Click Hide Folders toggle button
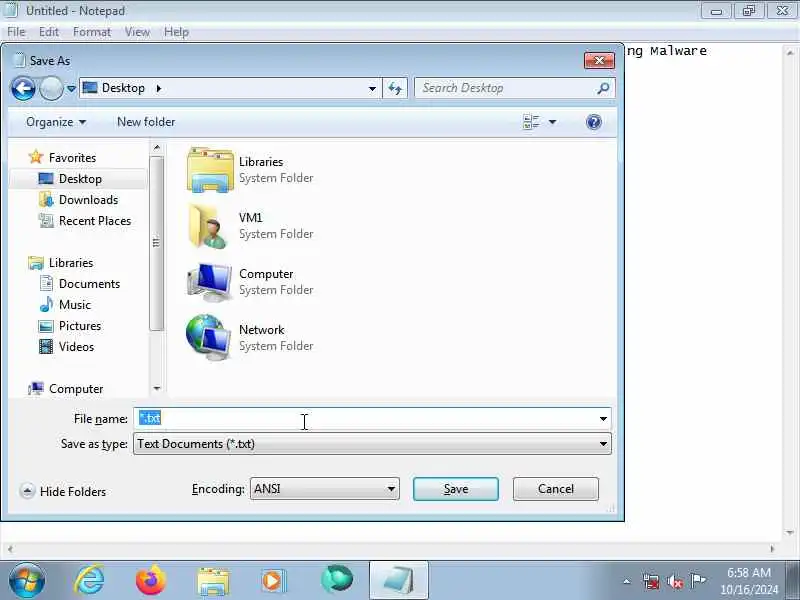 point(63,491)
